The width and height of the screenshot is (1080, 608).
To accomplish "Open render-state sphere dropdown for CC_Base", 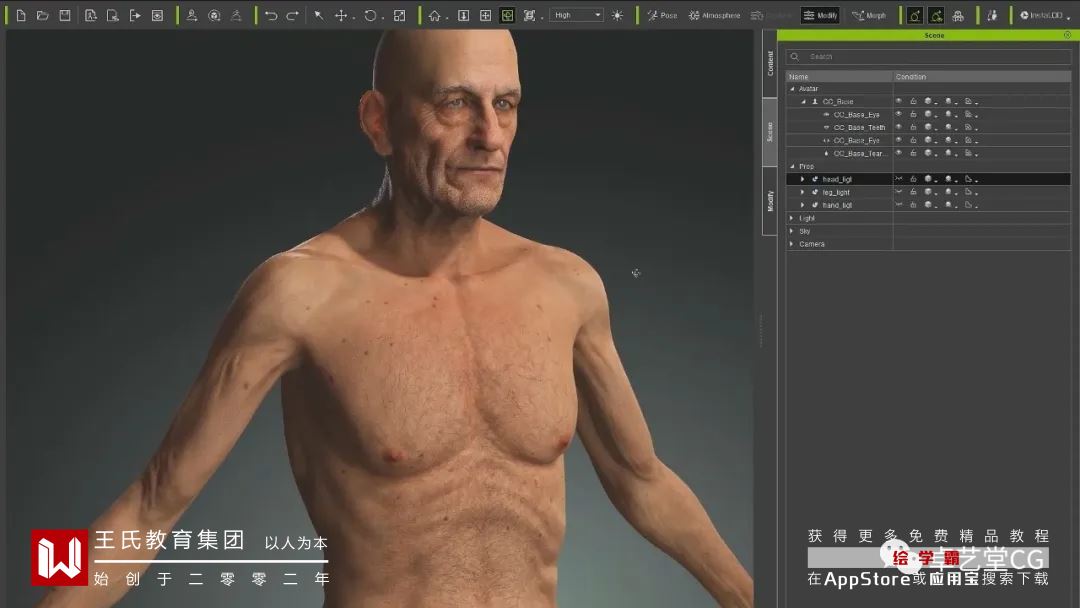I will tap(930, 101).
